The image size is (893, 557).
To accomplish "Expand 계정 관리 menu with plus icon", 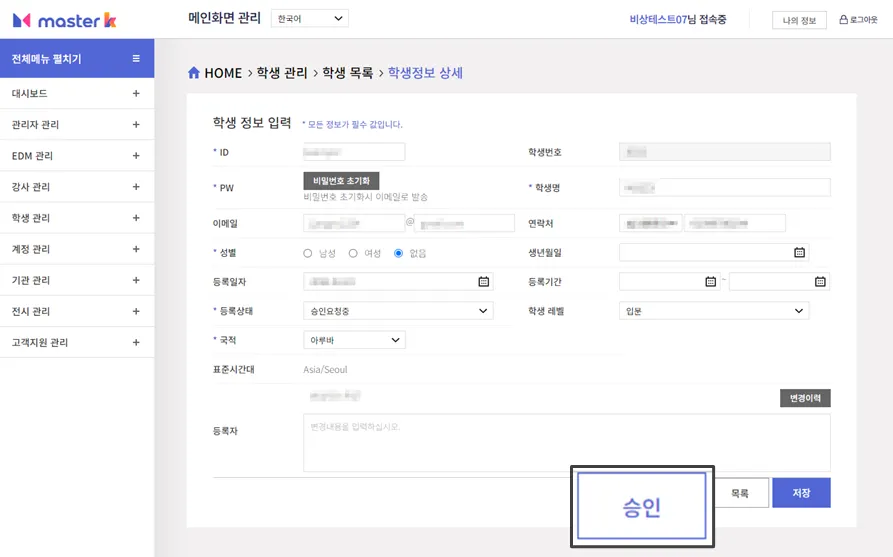I will click(x=136, y=249).
